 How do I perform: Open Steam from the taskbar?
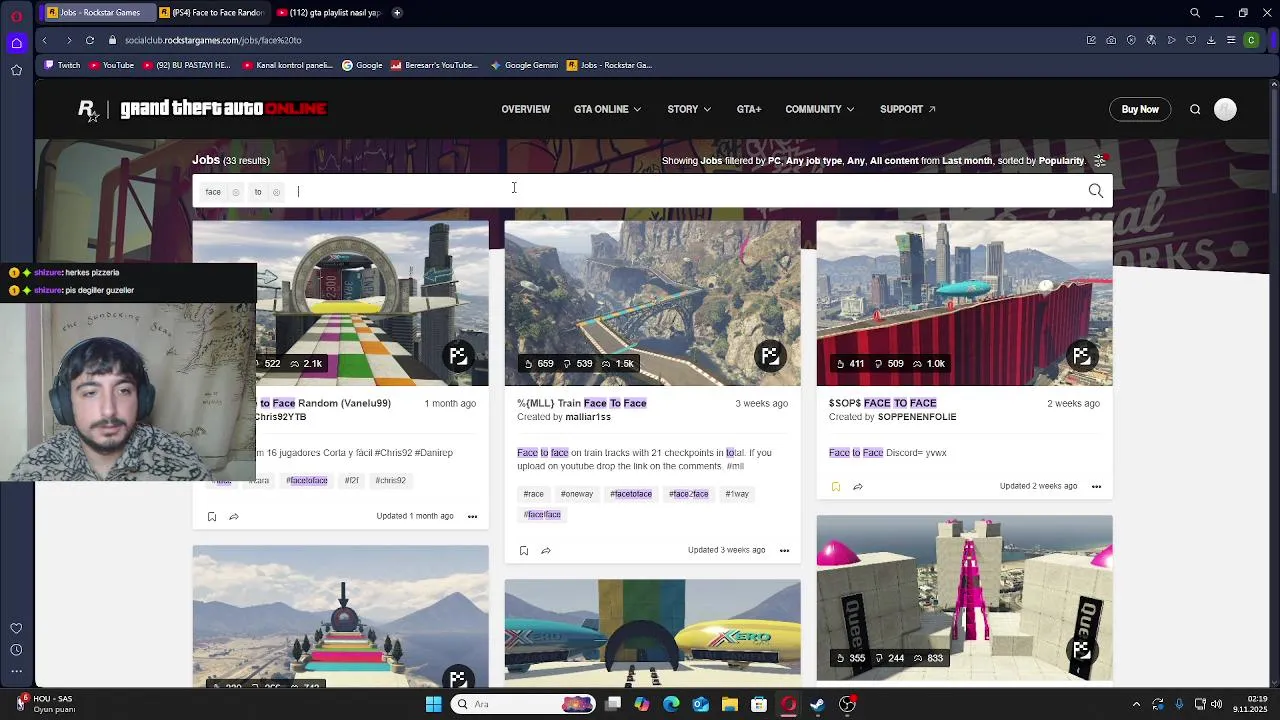(817, 704)
